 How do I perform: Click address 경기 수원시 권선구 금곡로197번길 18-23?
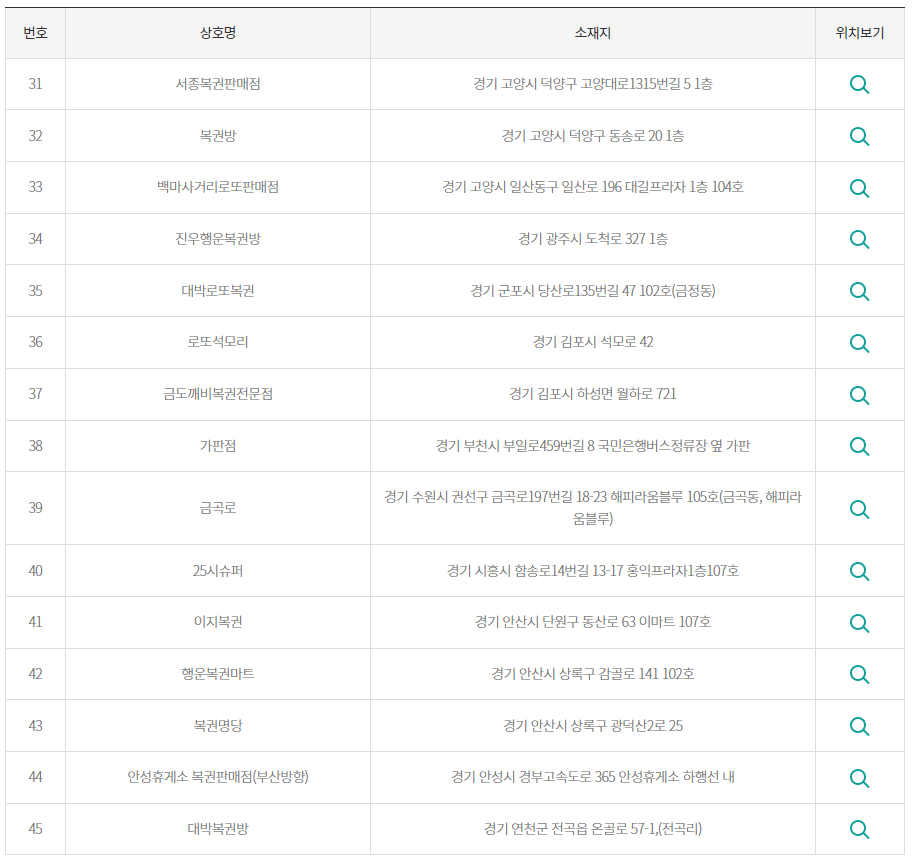[x=496, y=497]
